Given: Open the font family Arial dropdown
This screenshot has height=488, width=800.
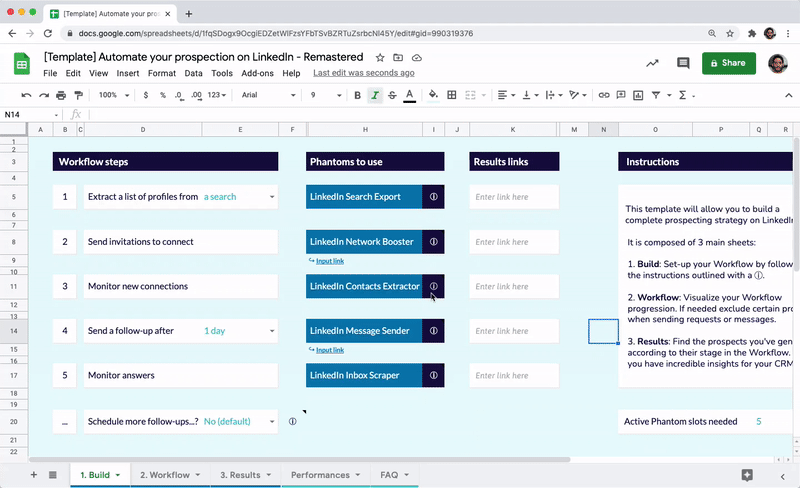Looking at the screenshot, I should click(267, 95).
